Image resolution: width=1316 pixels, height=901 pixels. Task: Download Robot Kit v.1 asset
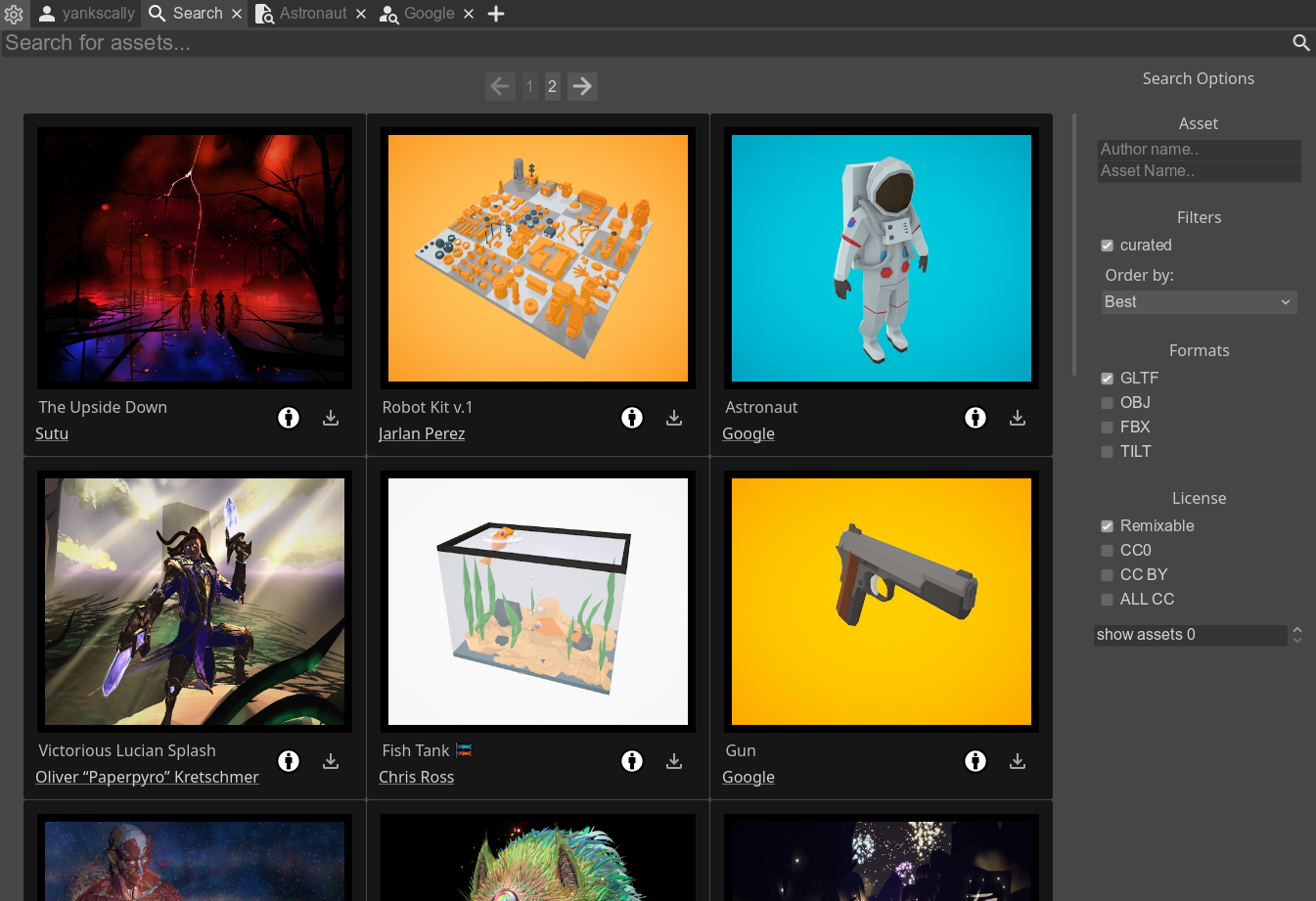pyautogui.click(x=674, y=418)
